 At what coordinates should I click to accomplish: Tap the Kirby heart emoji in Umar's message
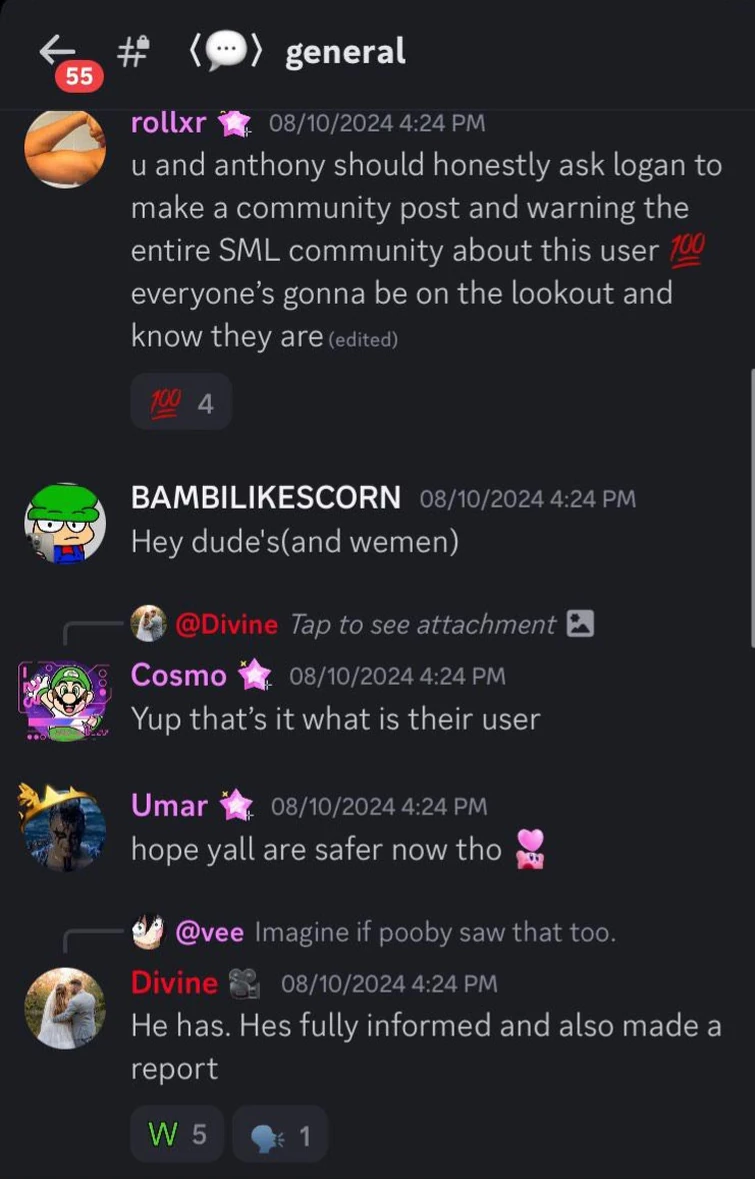[530, 850]
